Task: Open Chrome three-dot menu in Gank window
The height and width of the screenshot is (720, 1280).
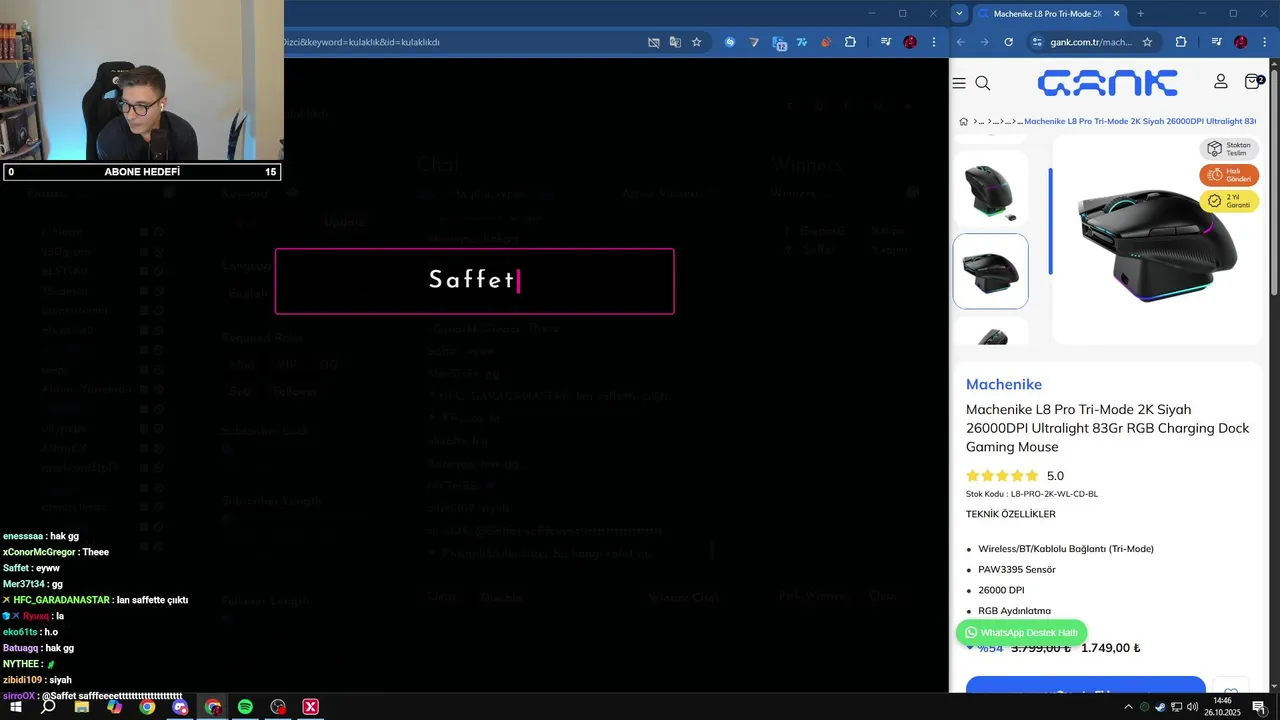Action: click(1265, 42)
